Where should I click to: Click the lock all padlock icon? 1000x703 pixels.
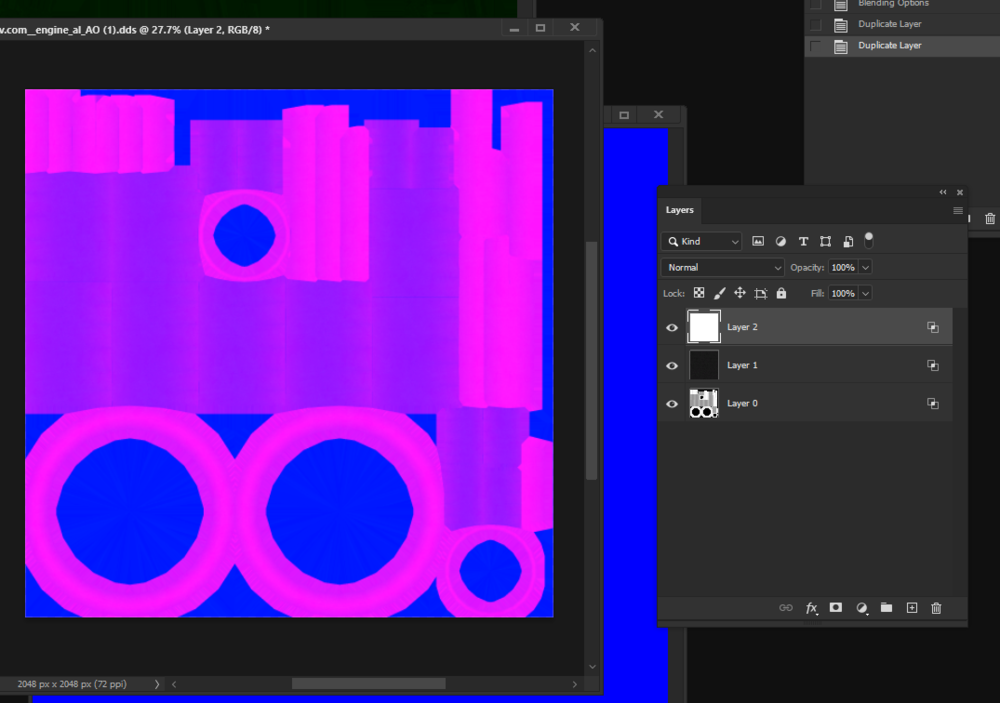point(781,294)
